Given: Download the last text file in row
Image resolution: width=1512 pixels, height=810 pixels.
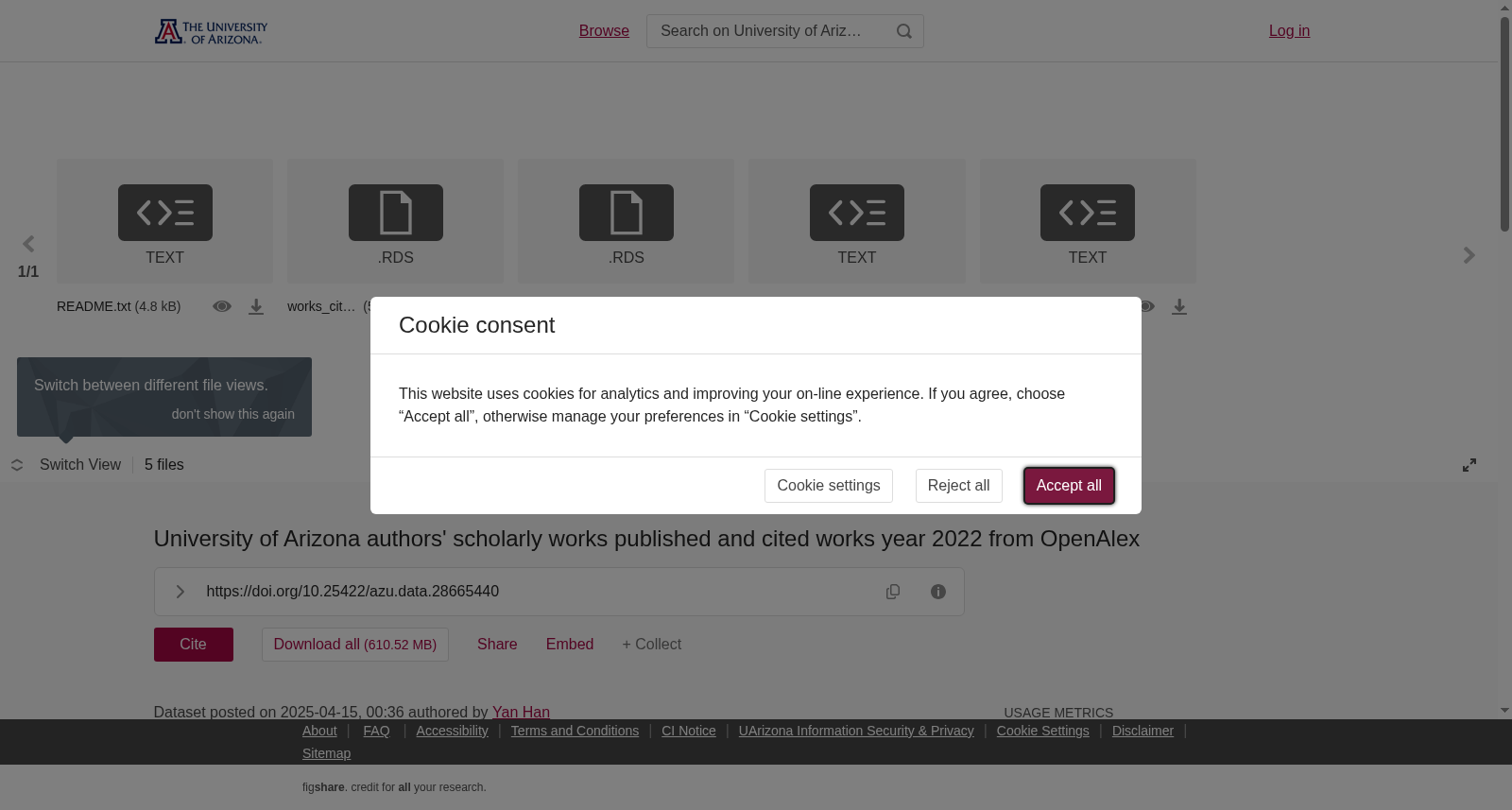Looking at the screenshot, I should pos(1179,306).
